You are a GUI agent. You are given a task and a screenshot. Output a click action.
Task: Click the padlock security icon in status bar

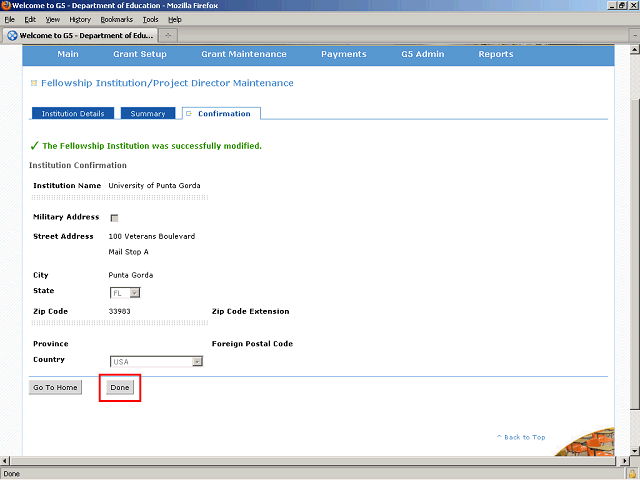pyautogui.click(x=632, y=474)
